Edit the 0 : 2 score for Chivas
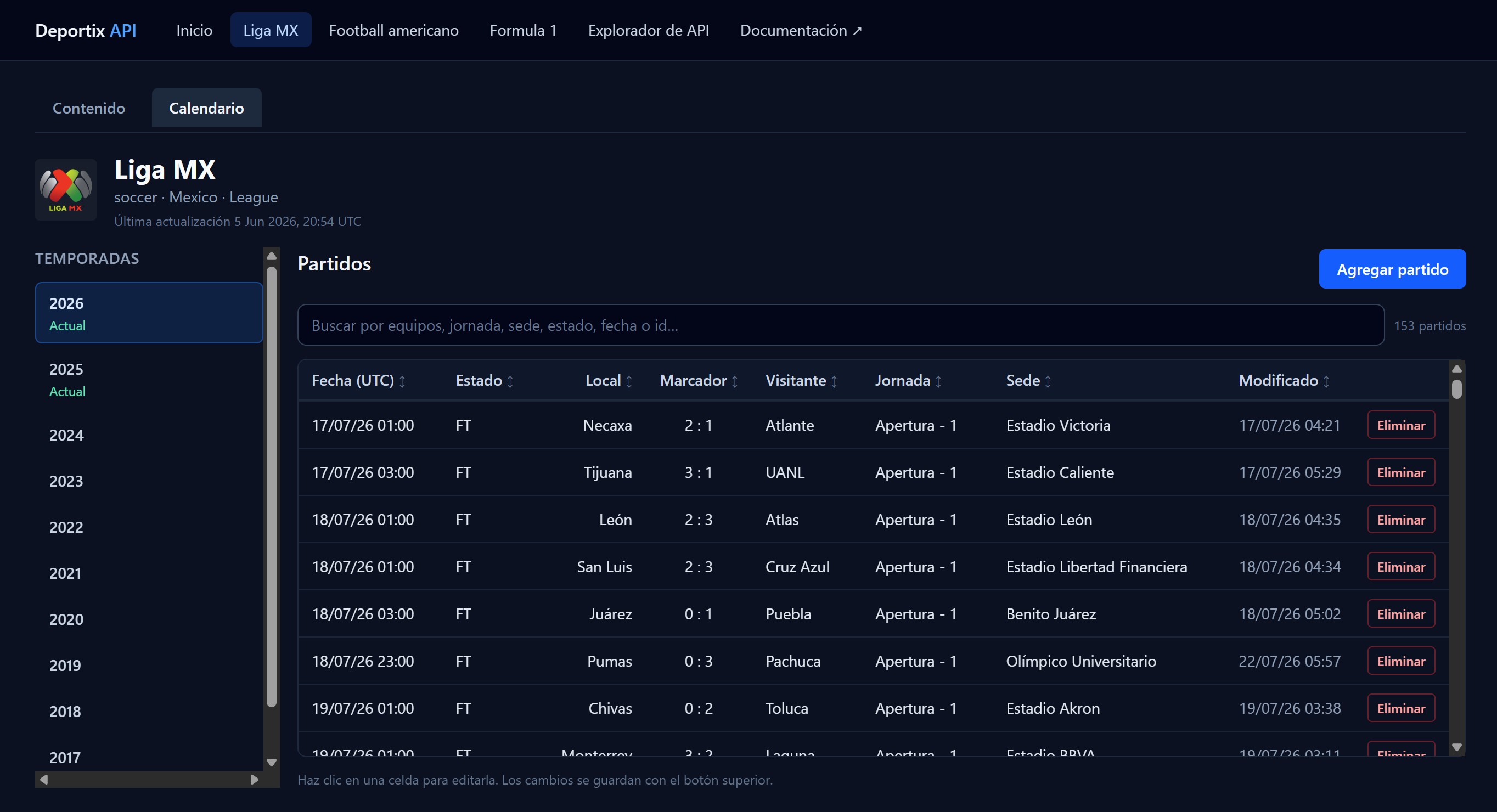This screenshot has height=812, width=1497. click(x=698, y=708)
